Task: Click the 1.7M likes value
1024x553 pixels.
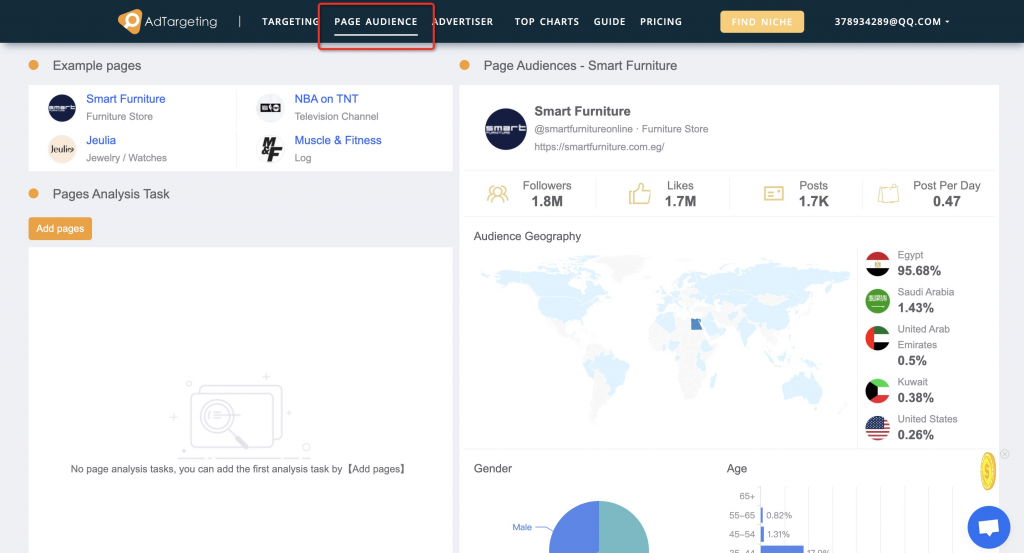Action: point(680,202)
